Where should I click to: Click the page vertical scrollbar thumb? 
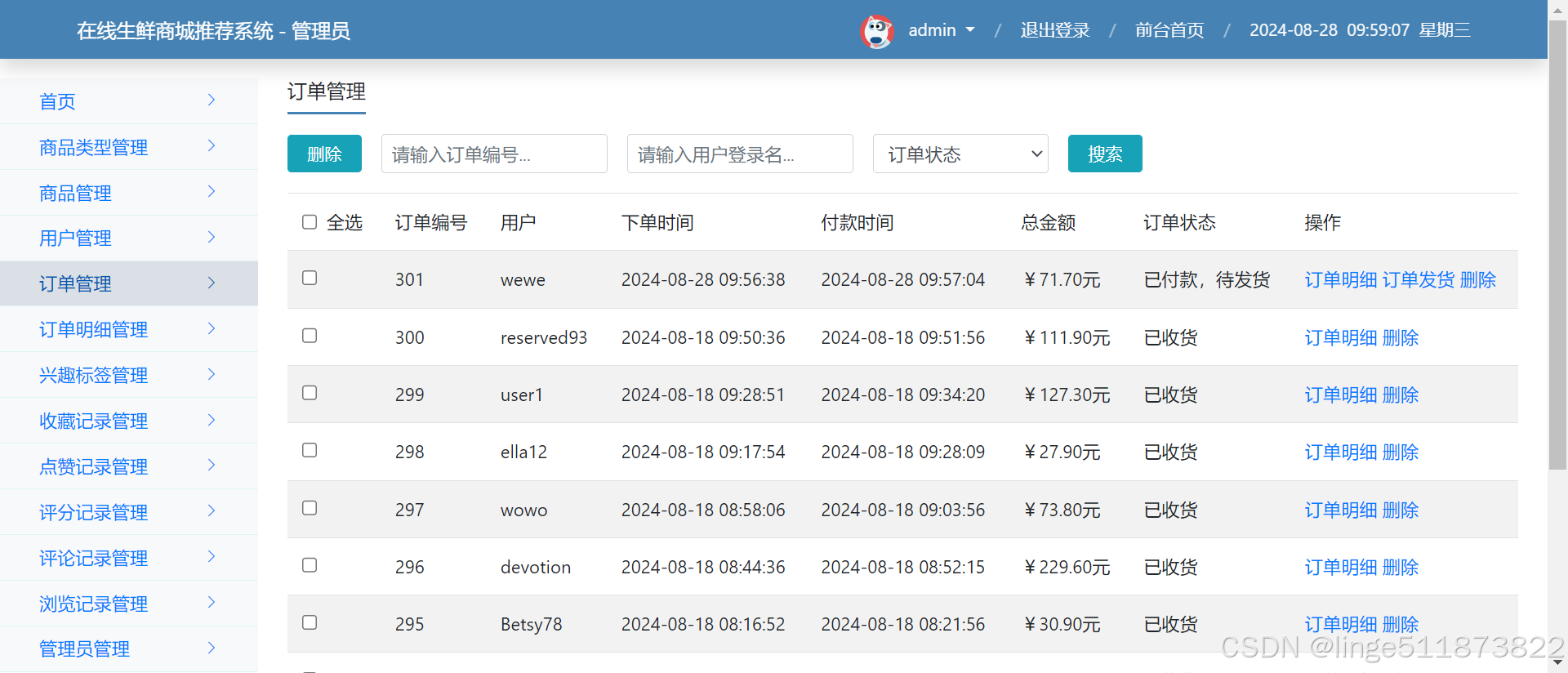[1557, 245]
